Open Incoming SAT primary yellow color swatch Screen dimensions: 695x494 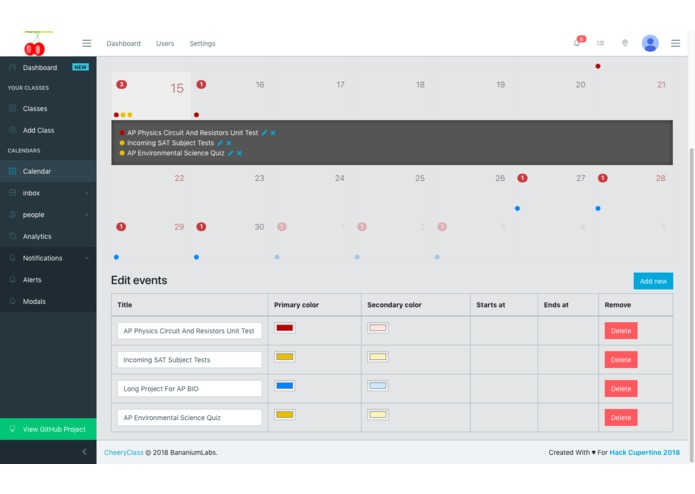[285, 357]
